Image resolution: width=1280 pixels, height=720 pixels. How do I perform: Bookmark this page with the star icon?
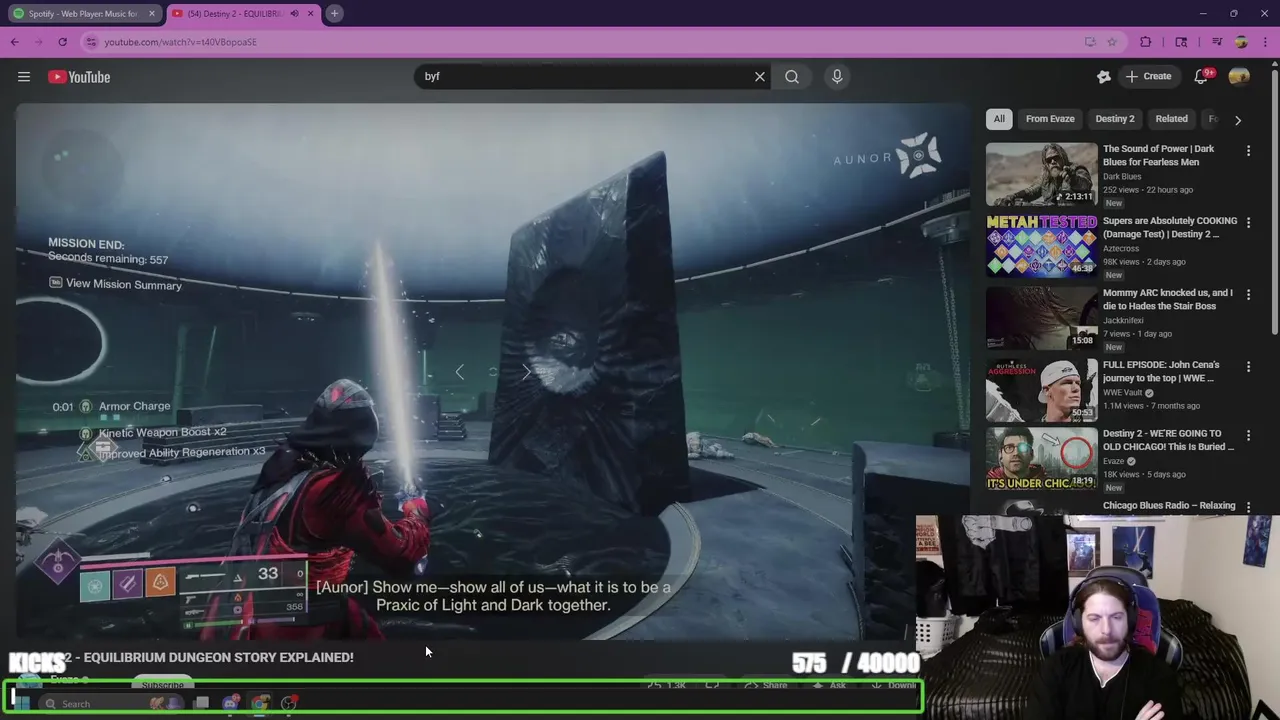pyautogui.click(x=1112, y=42)
